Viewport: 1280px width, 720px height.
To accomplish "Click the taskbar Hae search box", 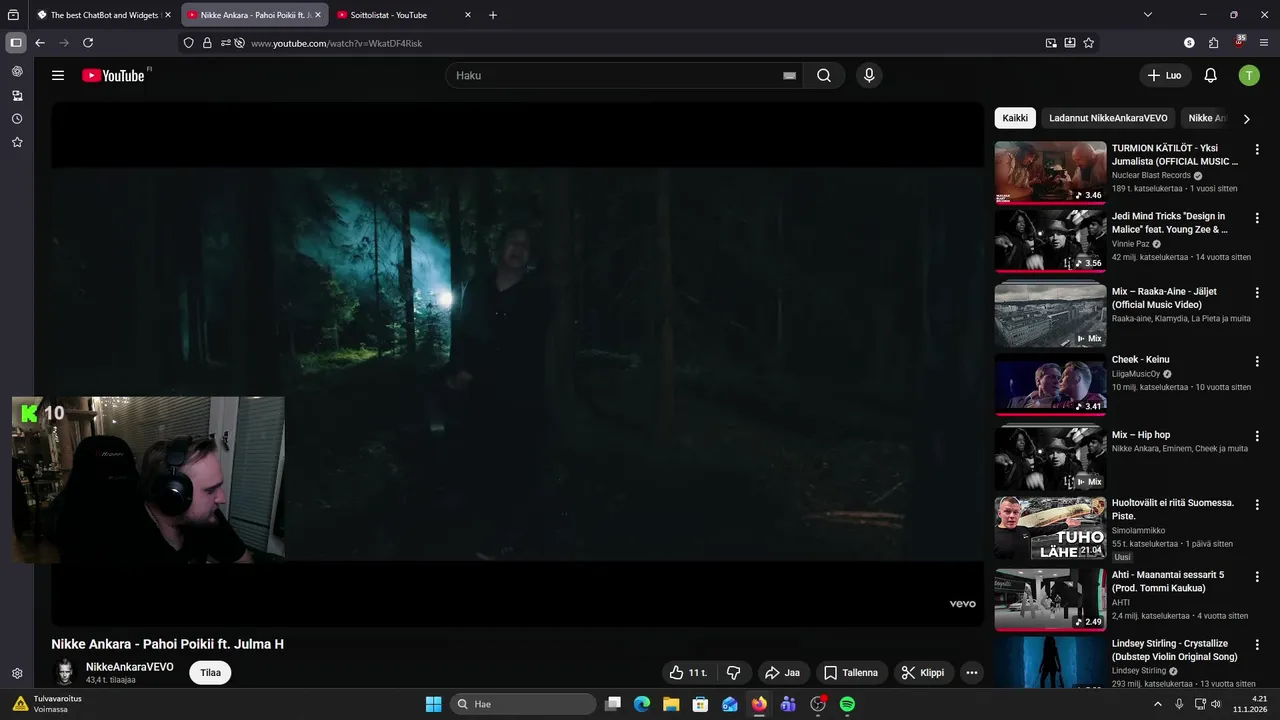I will click(x=523, y=704).
